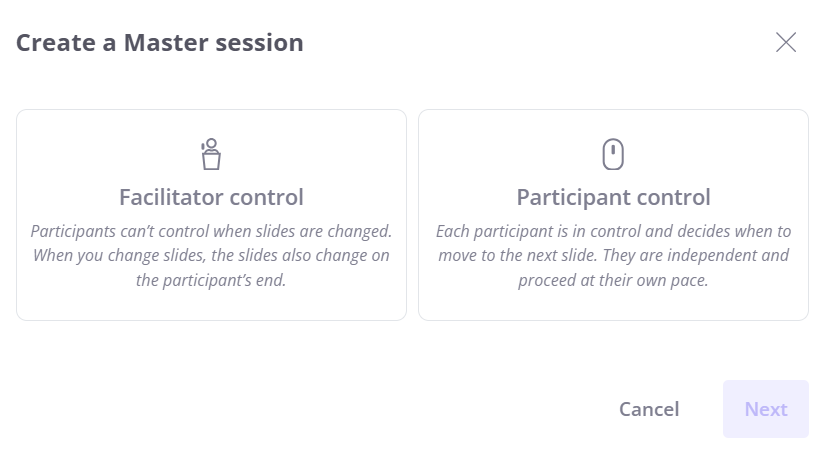
Task: Click the word "Master" in dialog title
Action: pos(166,43)
